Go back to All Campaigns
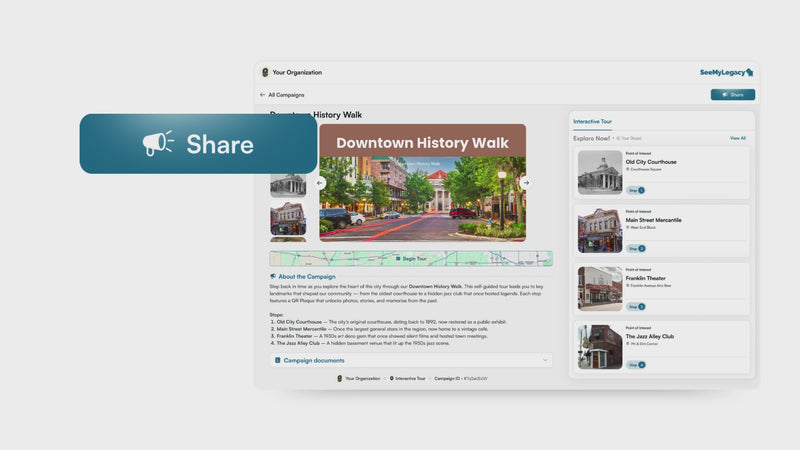The width and height of the screenshot is (800, 450). pyautogui.click(x=282, y=95)
